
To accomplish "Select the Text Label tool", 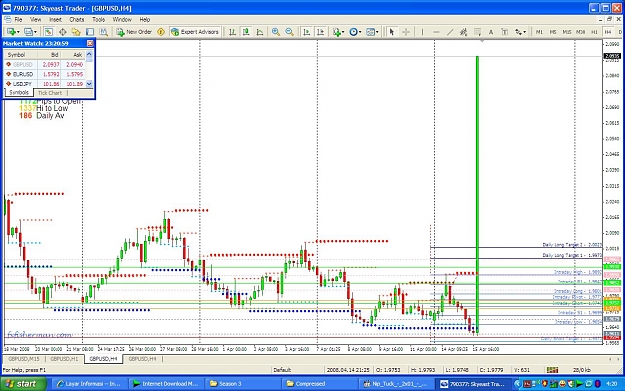I will click(505, 32).
